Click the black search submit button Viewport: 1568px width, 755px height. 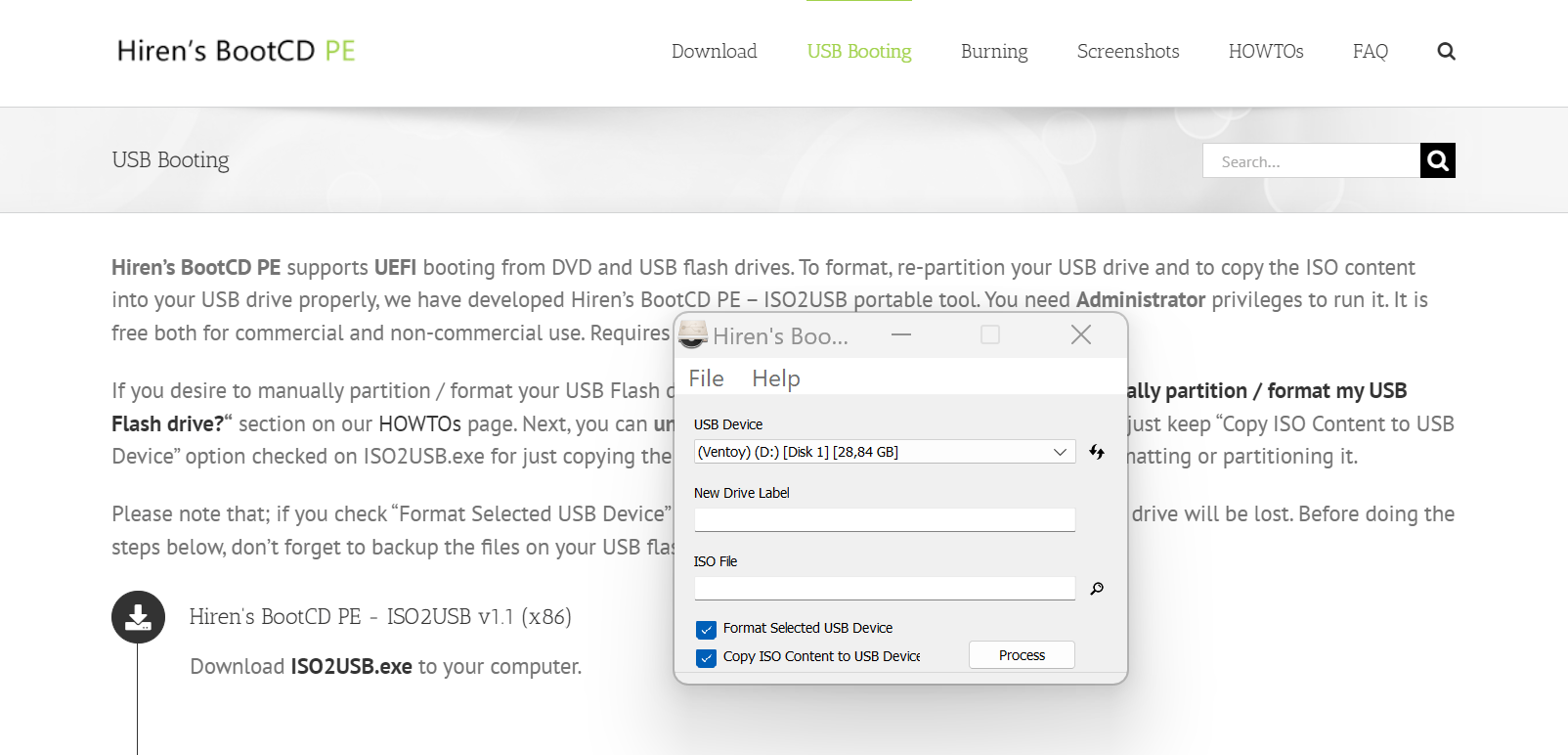click(x=1437, y=160)
